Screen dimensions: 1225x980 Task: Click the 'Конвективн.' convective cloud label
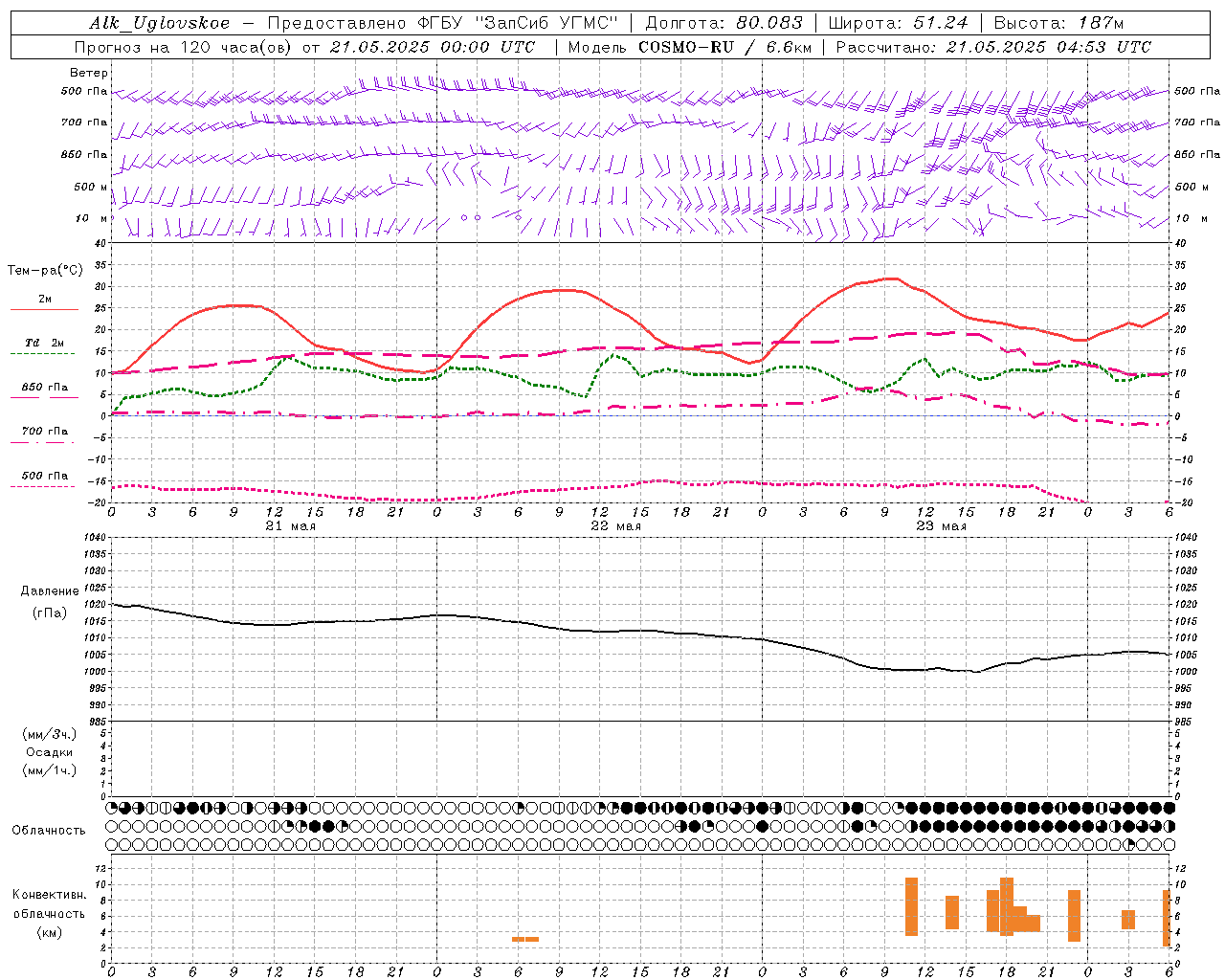[x=50, y=895]
